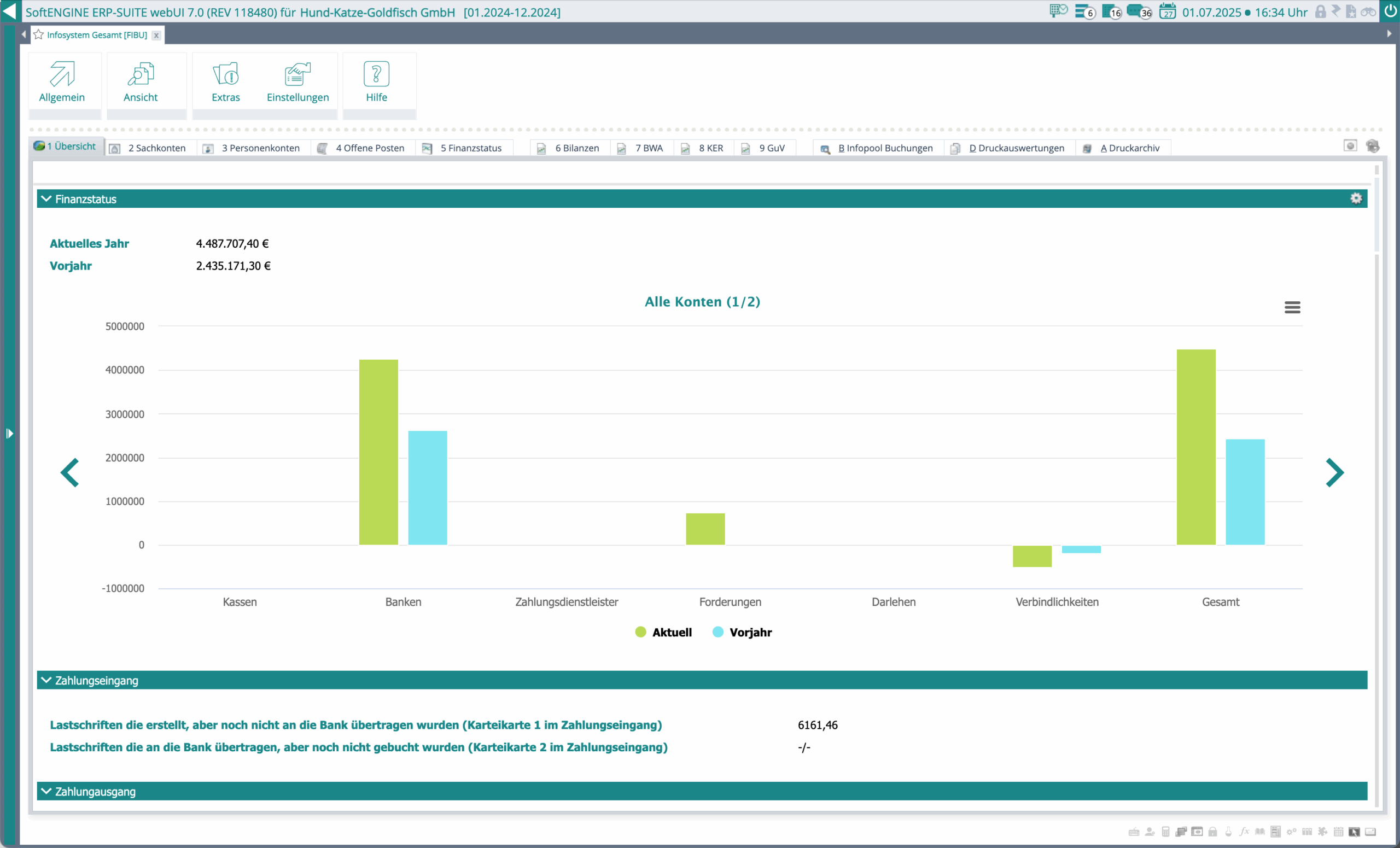Click the double gears icon in bottom toolbar
The width and height of the screenshot is (1400, 848).
click(1291, 832)
